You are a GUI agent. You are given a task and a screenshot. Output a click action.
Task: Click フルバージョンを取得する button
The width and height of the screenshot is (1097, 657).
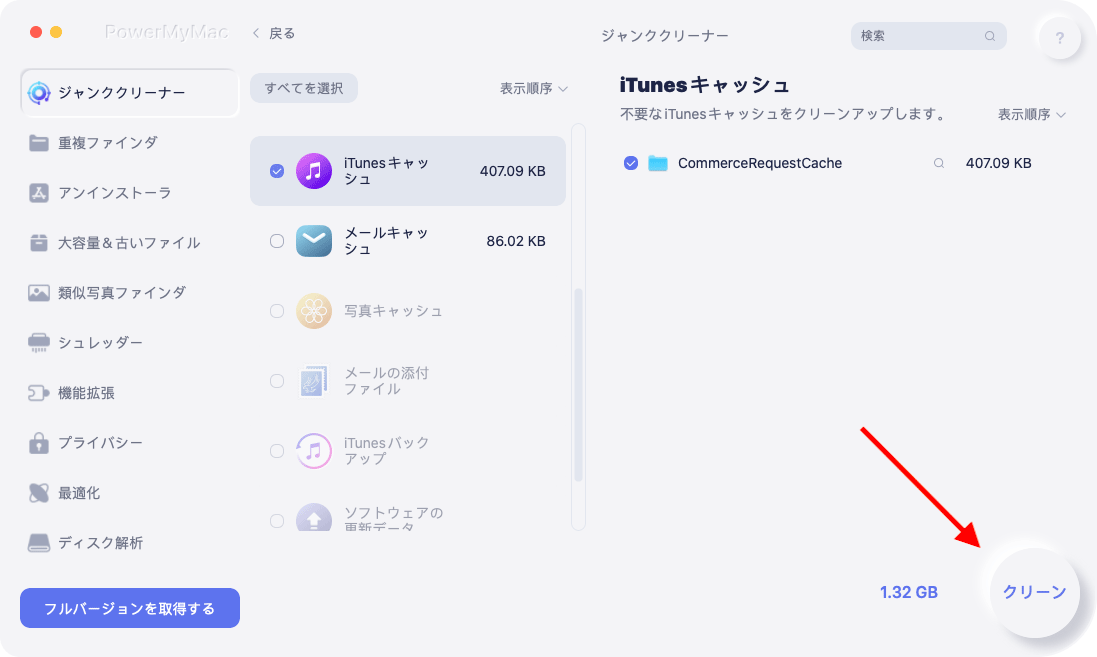[x=130, y=608]
